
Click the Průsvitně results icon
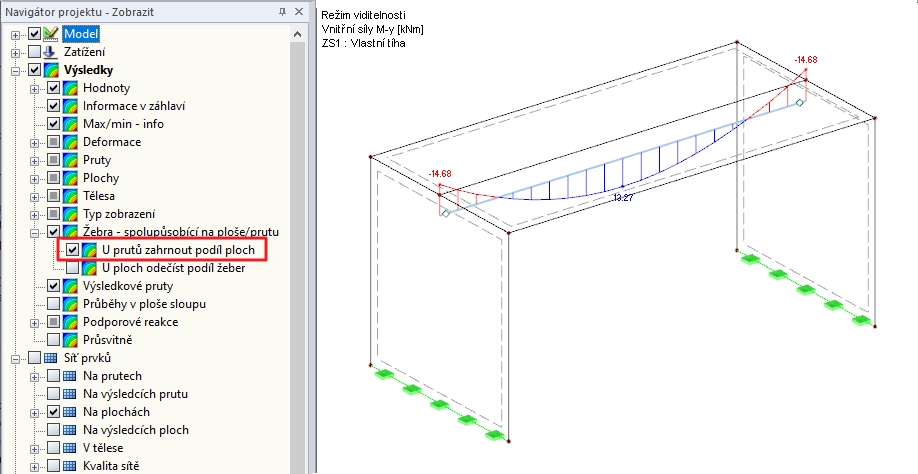[x=70, y=340]
